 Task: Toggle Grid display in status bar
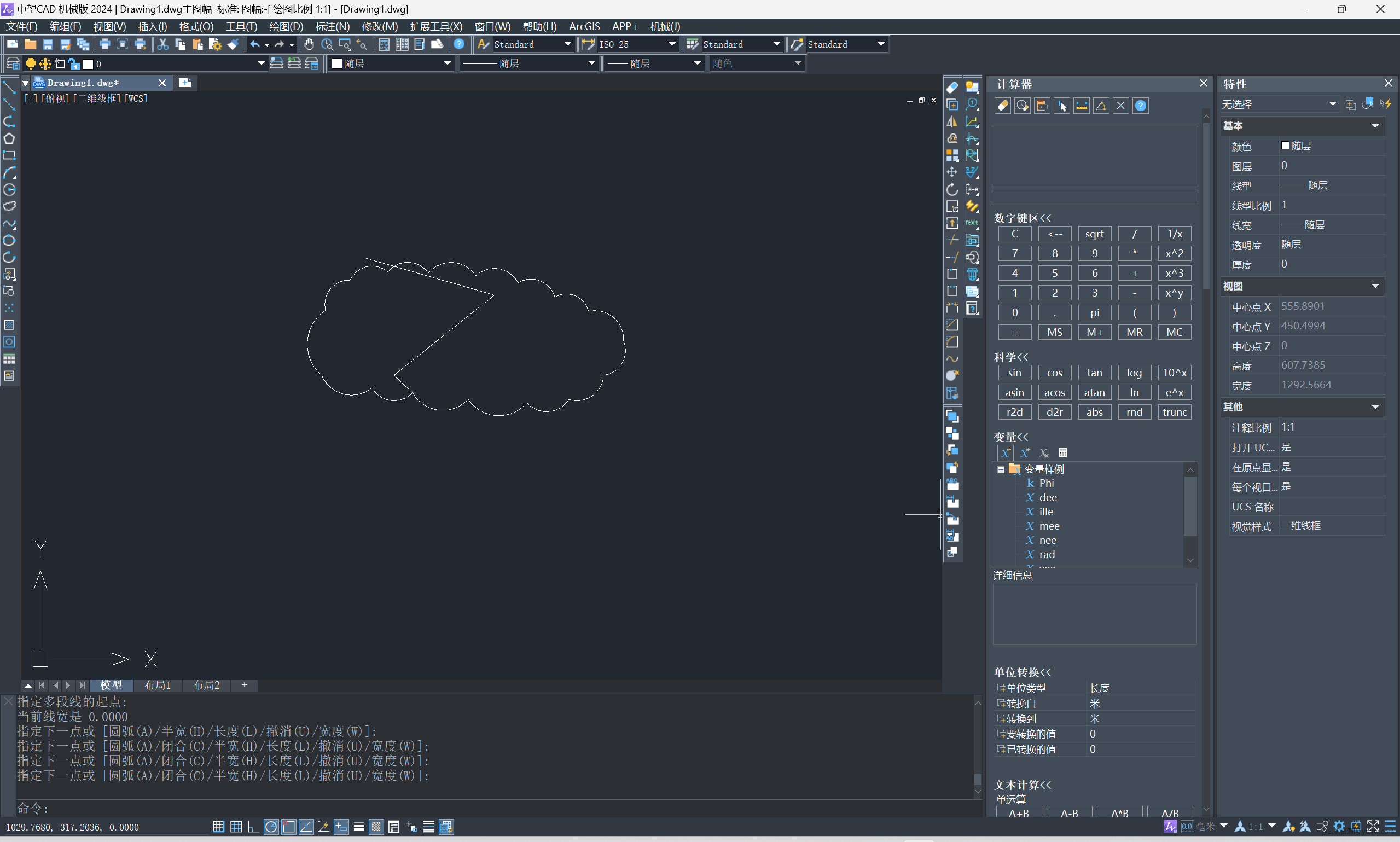coord(236,827)
